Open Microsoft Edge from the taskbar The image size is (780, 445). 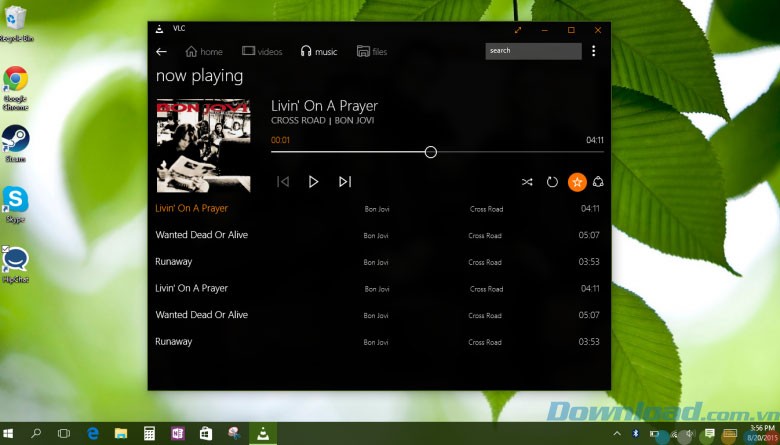(x=92, y=434)
